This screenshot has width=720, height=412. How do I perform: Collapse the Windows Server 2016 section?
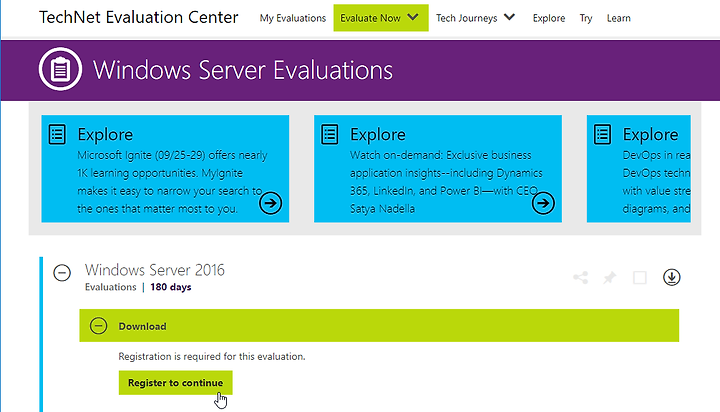pyautogui.click(x=62, y=273)
